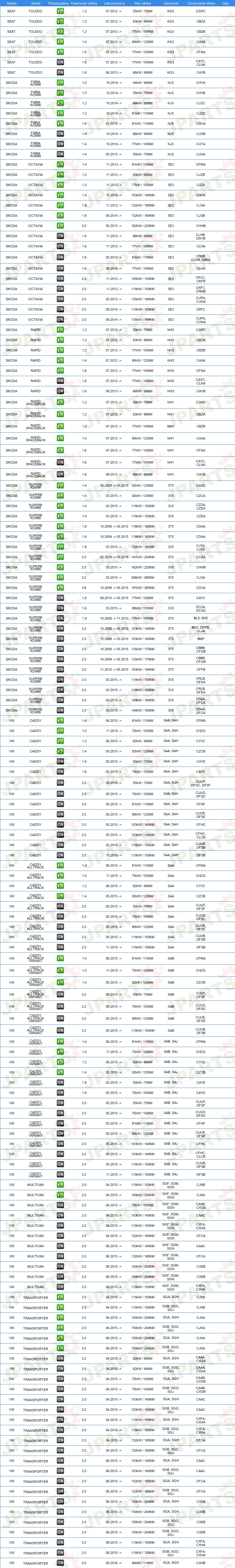
Task: Click petrol icon in Toledo CGPC row
Action: (x=60, y=11)
